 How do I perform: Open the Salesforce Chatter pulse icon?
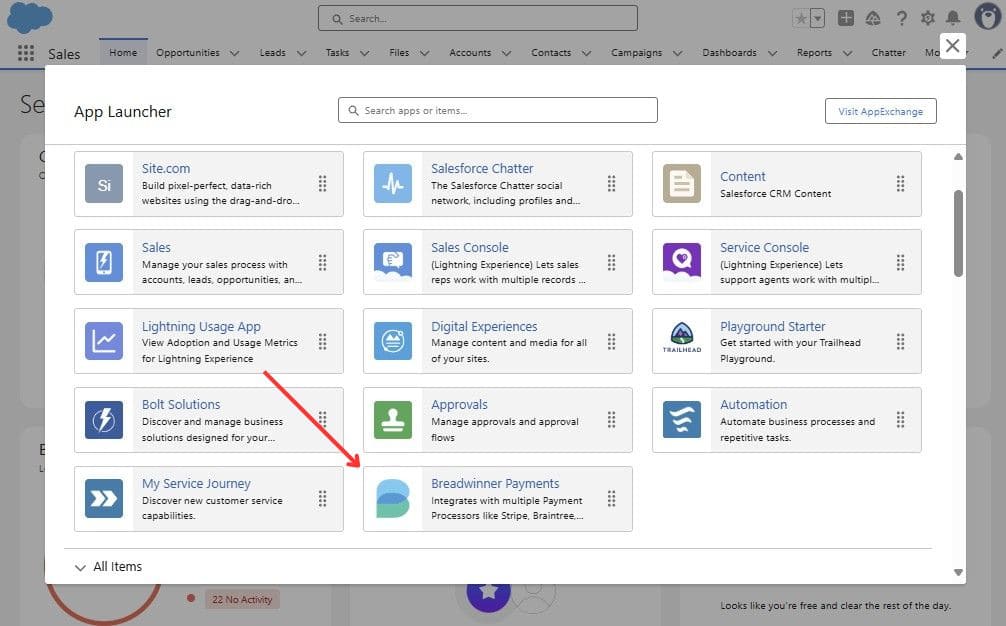point(393,184)
